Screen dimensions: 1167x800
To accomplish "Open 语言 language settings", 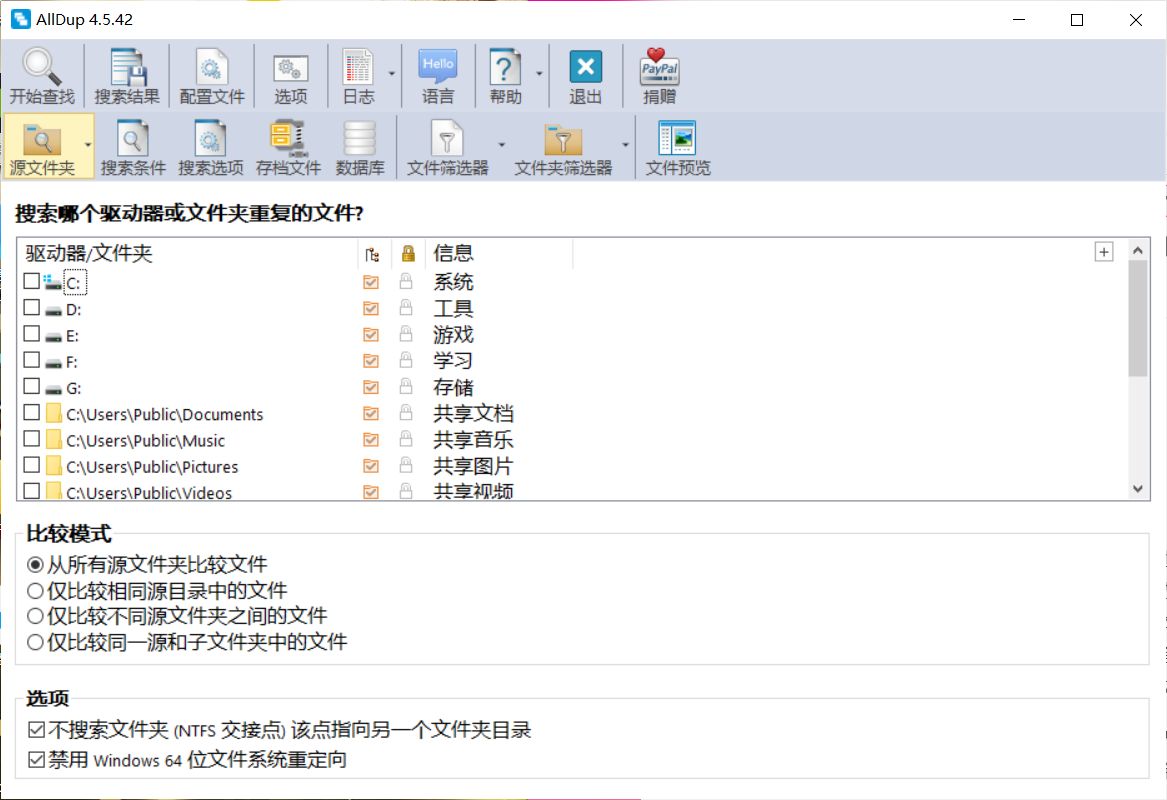I will pyautogui.click(x=438, y=76).
